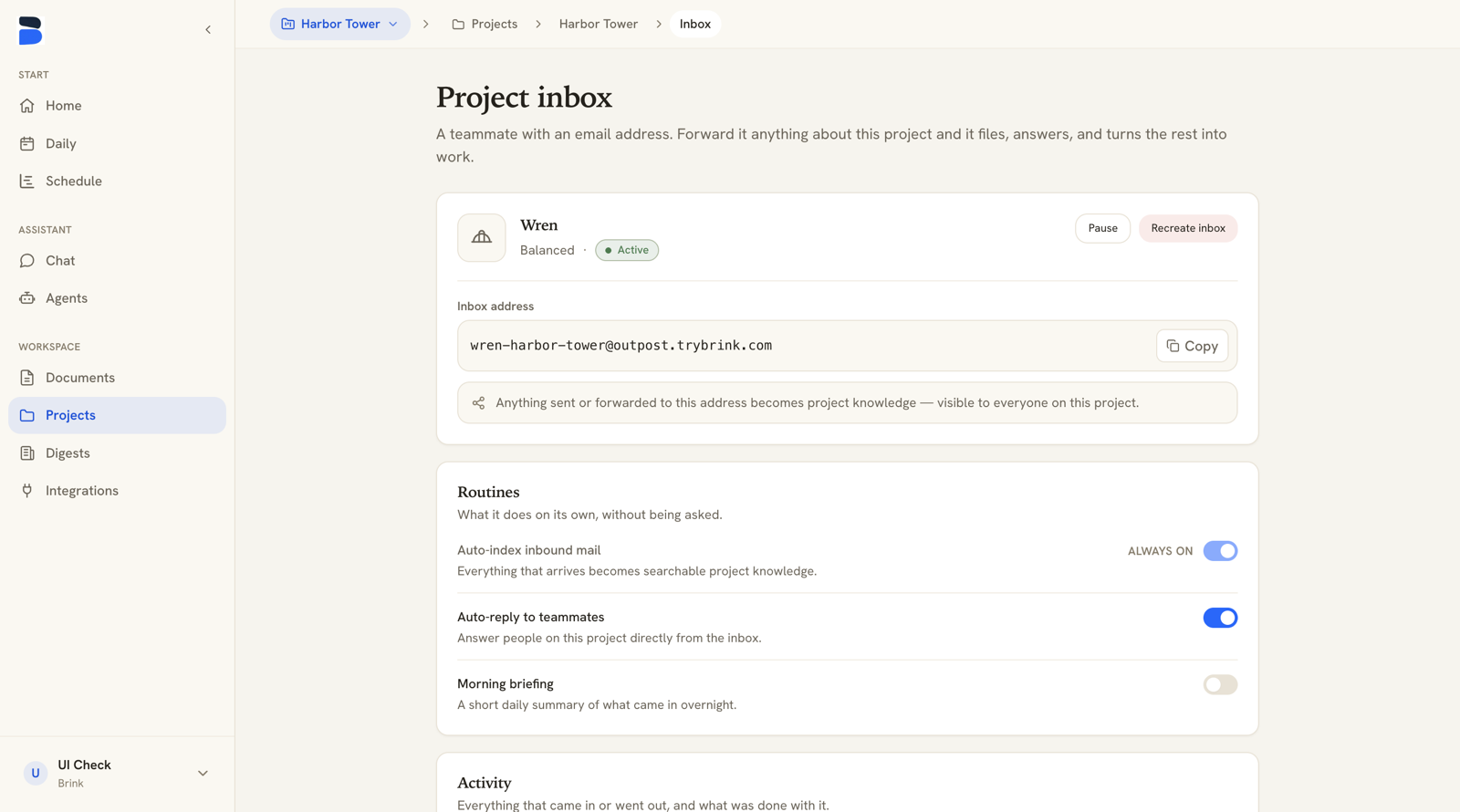Click the Digests page icon
The height and width of the screenshot is (812, 1460).
pyautogui.click(x=27, y=453)
